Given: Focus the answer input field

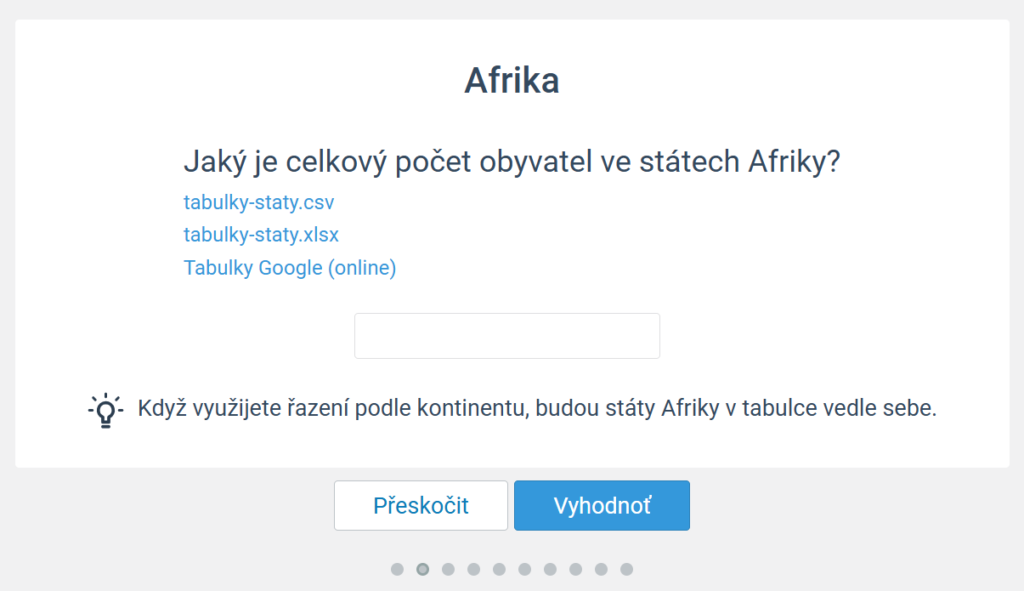Looking at the screenshot, I should click(x=507, y=336).
